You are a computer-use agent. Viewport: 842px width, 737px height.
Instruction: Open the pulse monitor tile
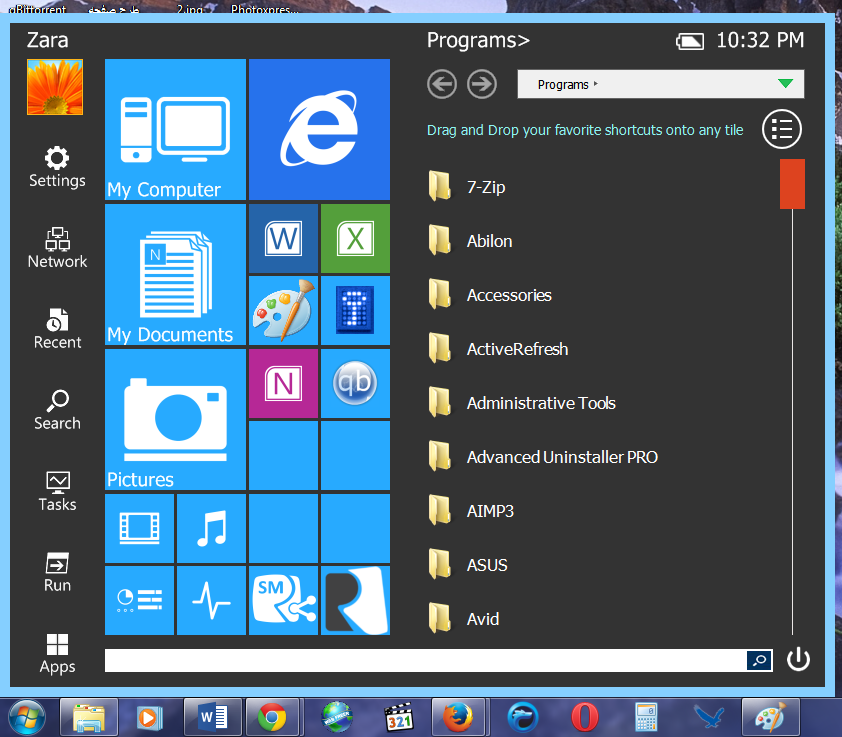212,601
